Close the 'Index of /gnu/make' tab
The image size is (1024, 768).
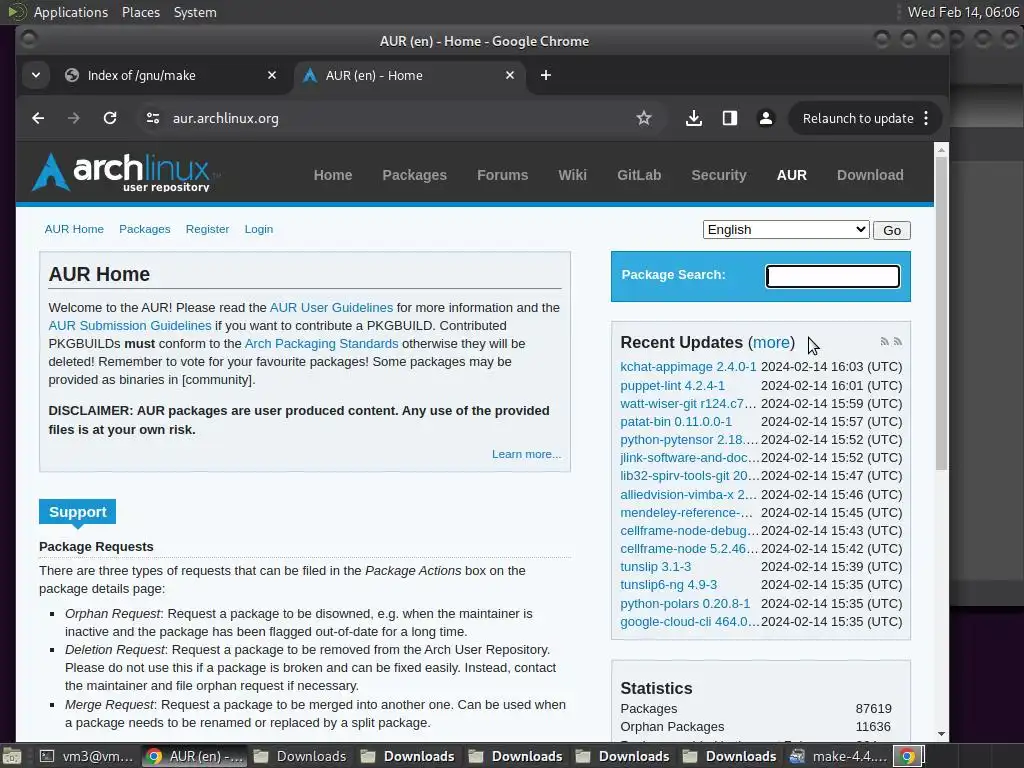(272, 75)
